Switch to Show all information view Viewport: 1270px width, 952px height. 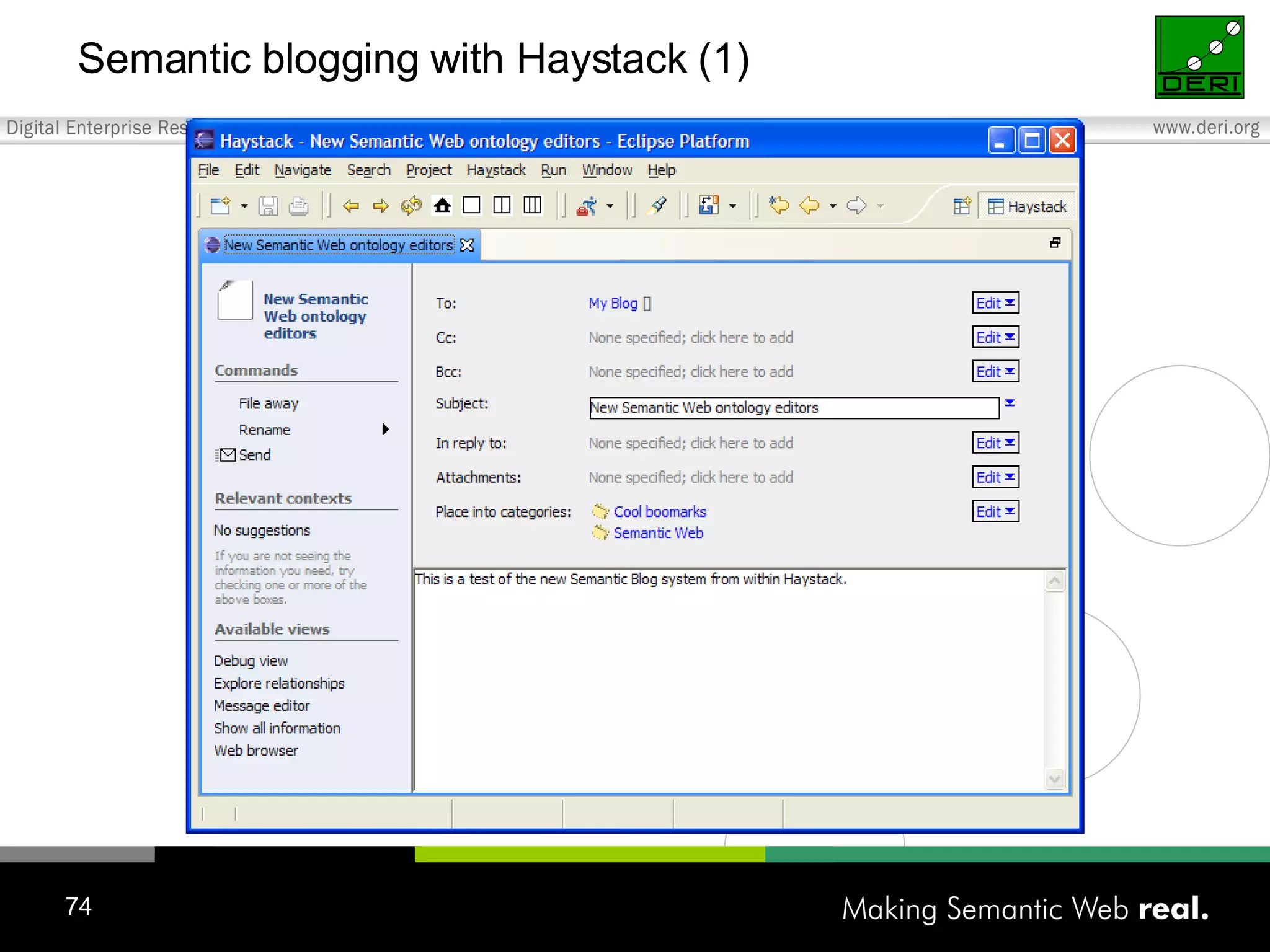(277, 728)
